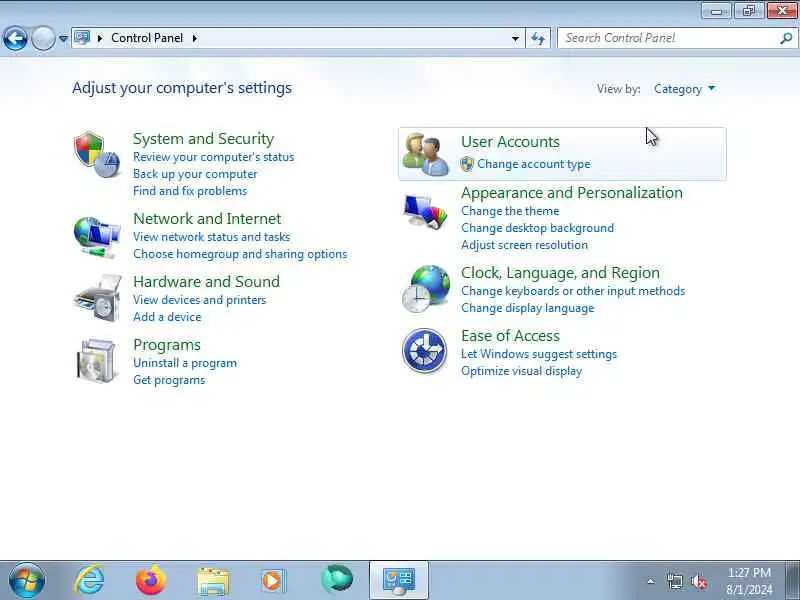The width and height of the screenshot is (800, 600).
Task: Open the View by Category dropdown
Action: [x=685, y=89]
